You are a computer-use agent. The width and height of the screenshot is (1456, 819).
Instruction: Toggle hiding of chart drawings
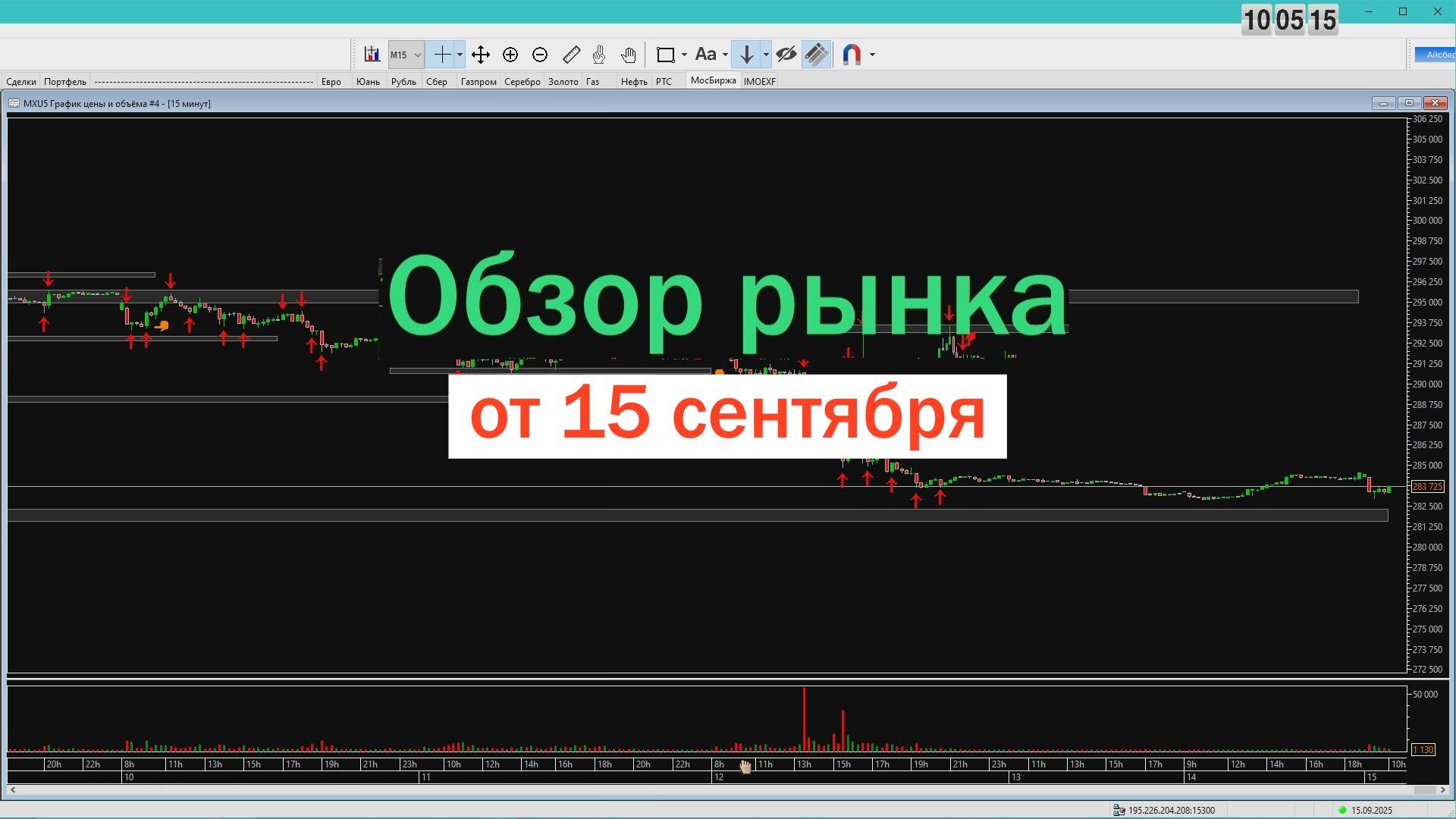(x=786, y=54)
